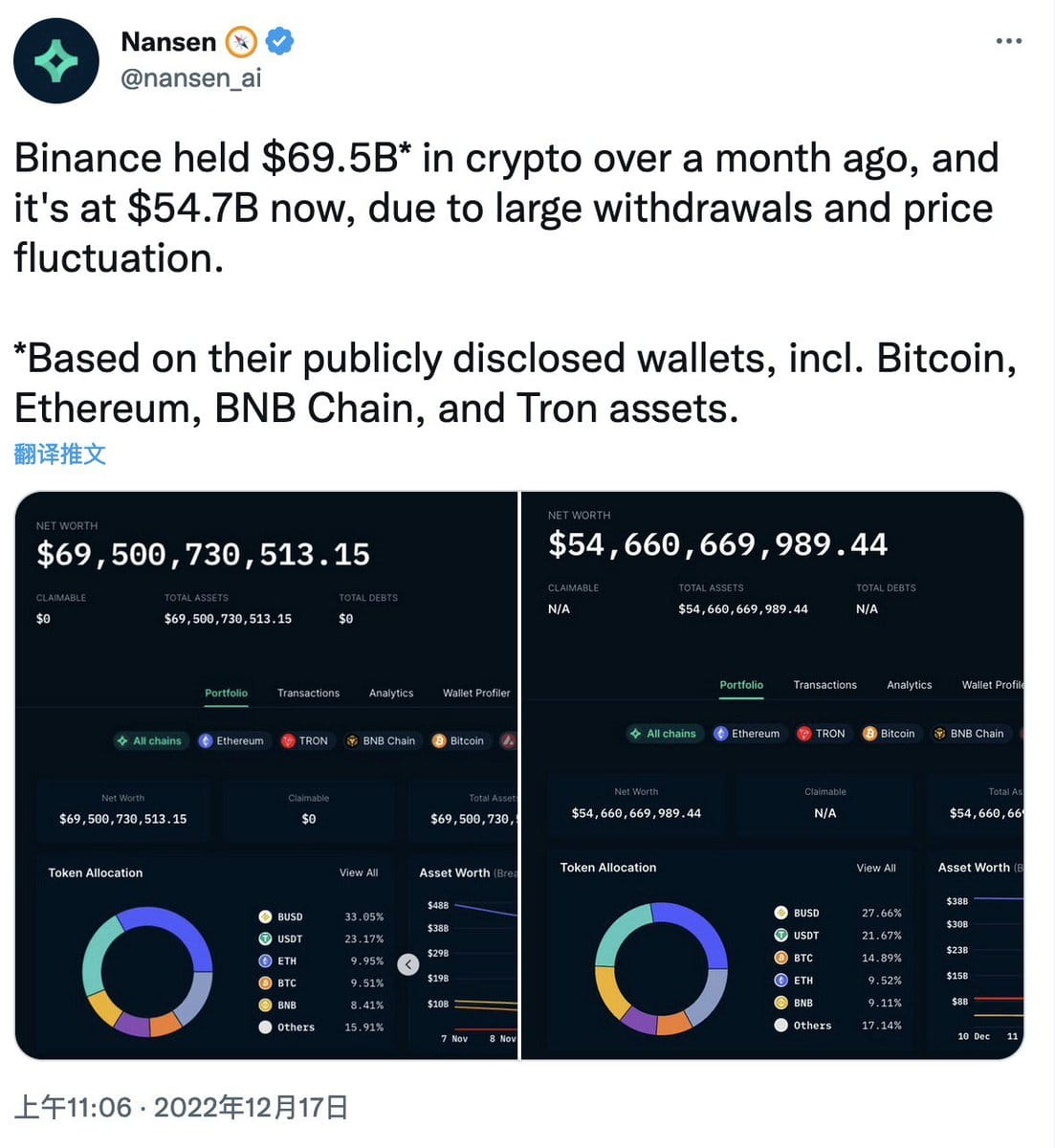Click the blue verified badge
The image size is (1055, 1148).
pyautogui.click(x=280, y=41)
